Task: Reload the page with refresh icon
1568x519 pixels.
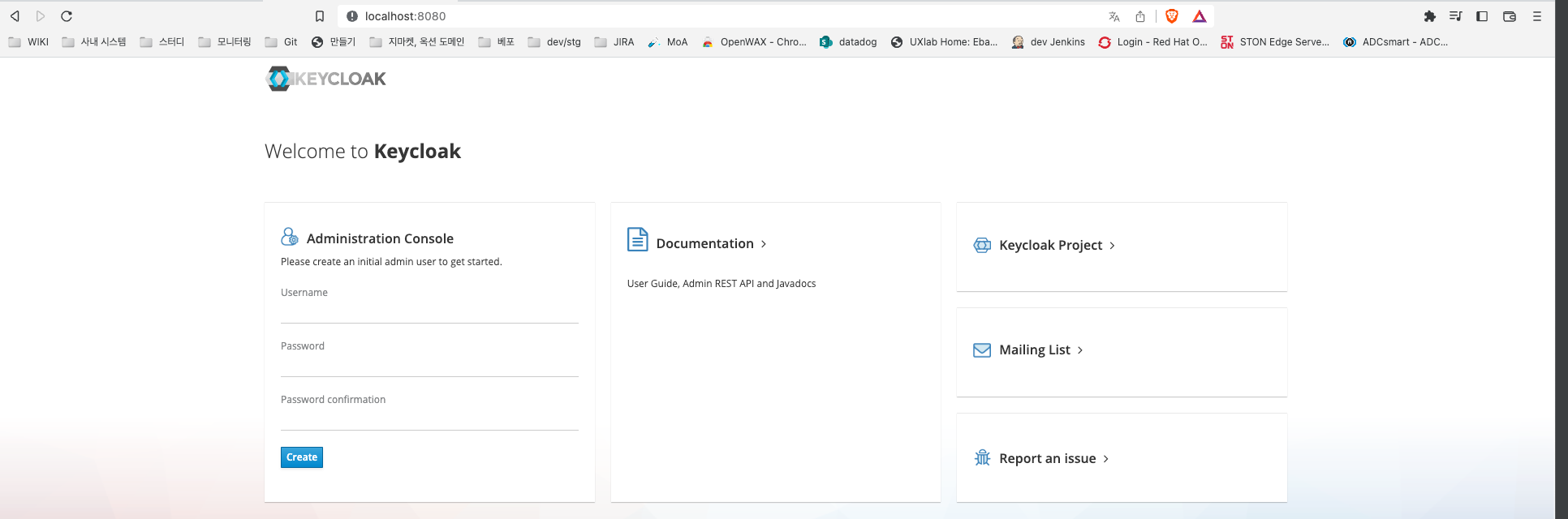Action: point(67,16)
